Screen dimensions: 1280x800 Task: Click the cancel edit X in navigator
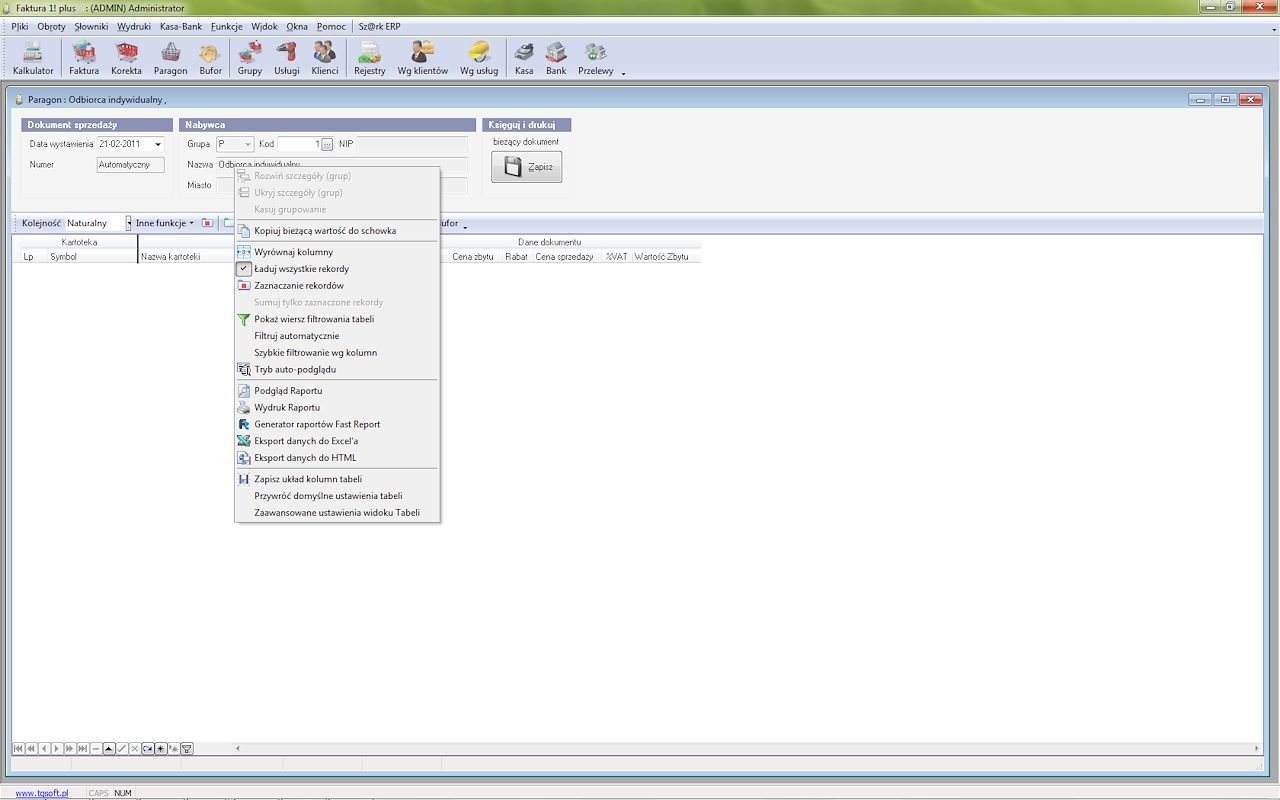click(x=134, y=748)
